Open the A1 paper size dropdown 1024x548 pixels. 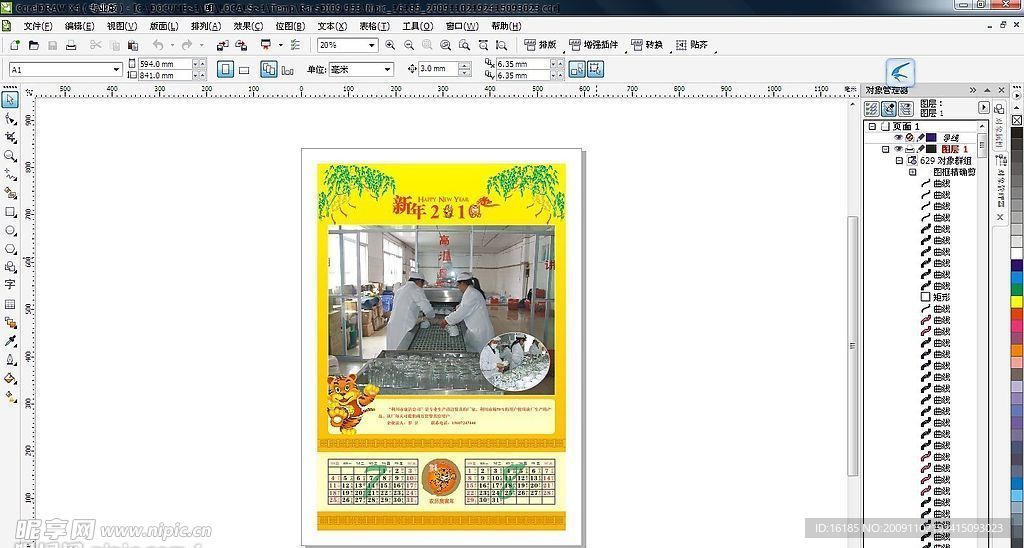tap(116, 69)
